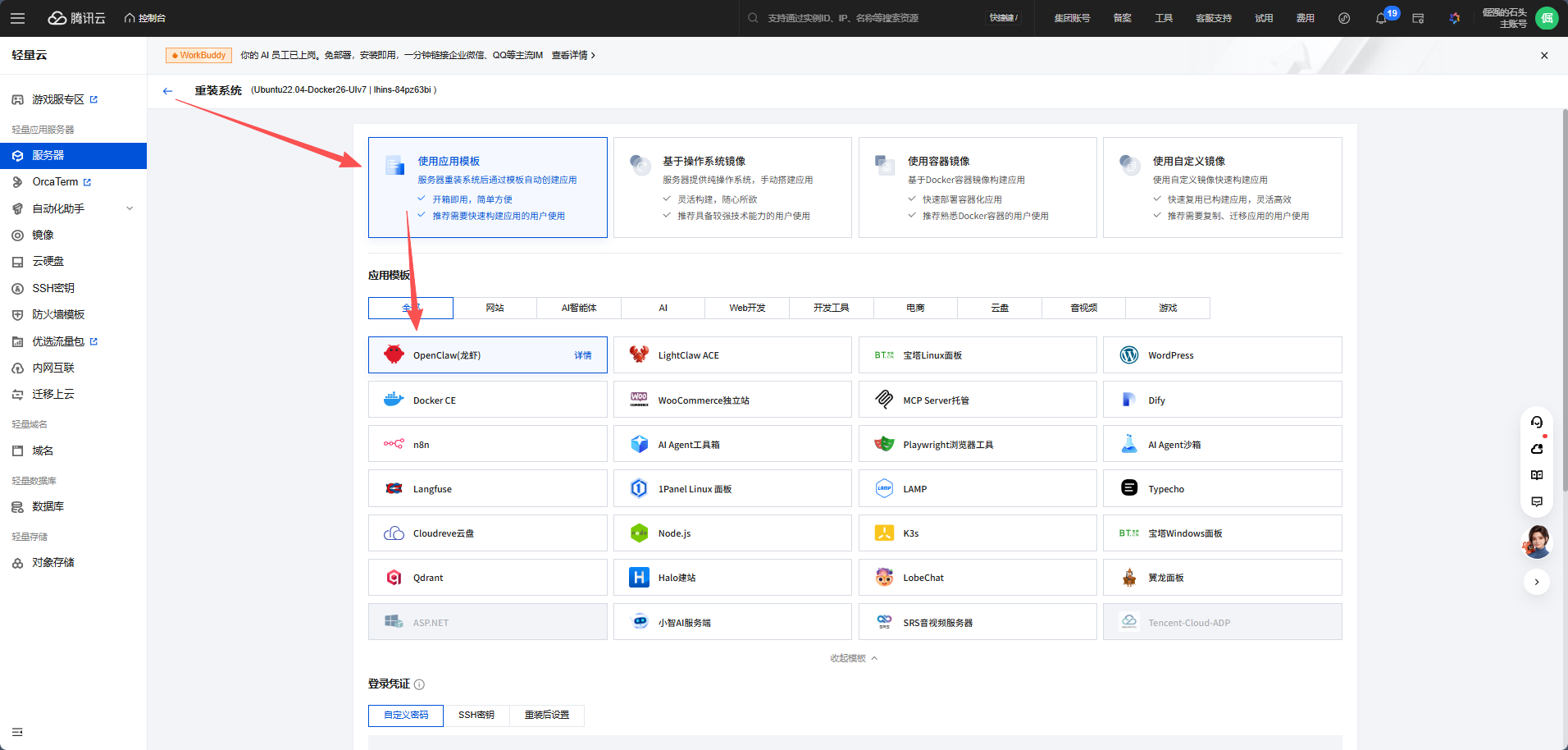Select the MCP Server托管 template
Viewport: 1568px width, 750px height.
[x=978, y=400]
